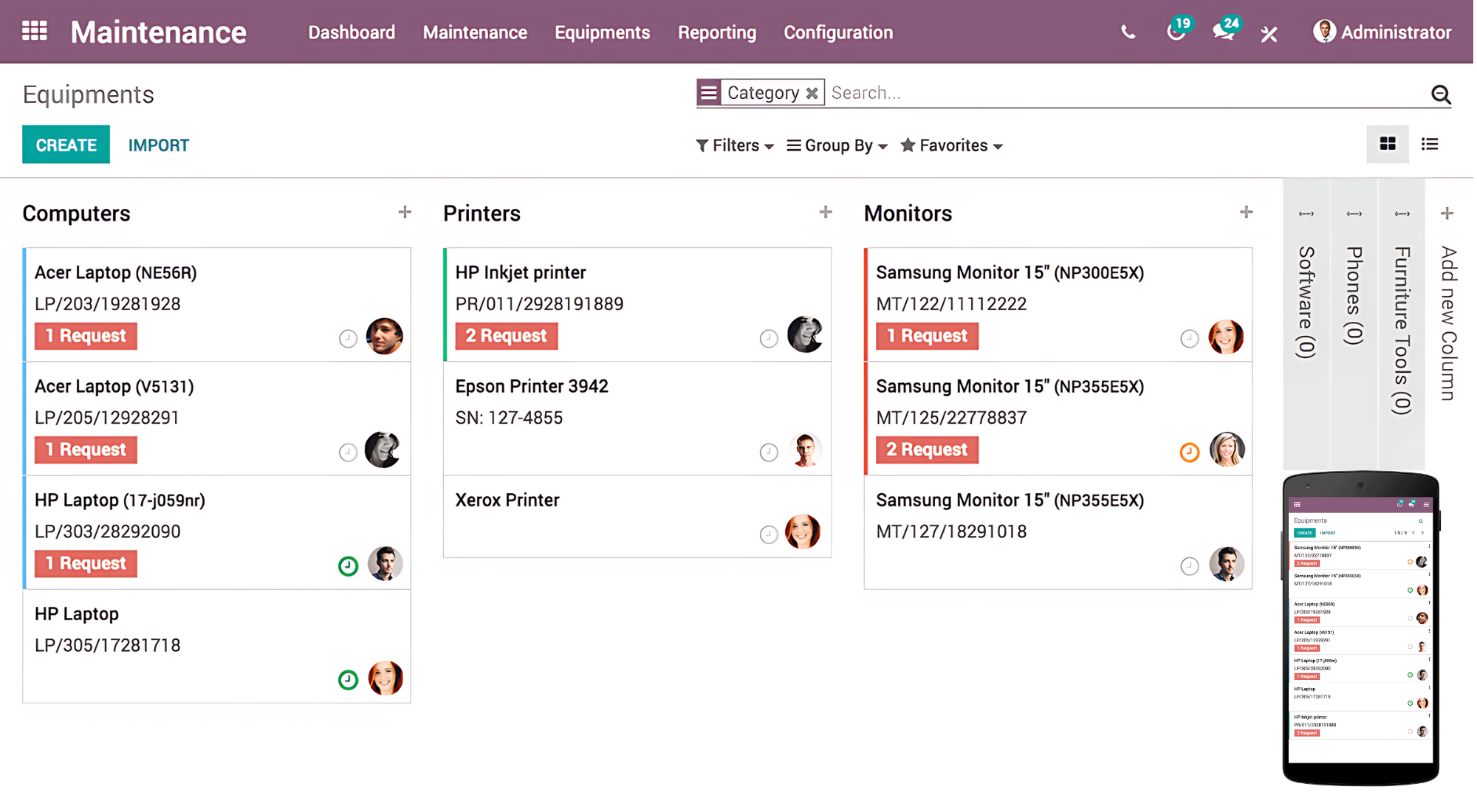Screen dimensions: 1477x812
Task: Click the CREATE button
Action: [x=66, y=145]
